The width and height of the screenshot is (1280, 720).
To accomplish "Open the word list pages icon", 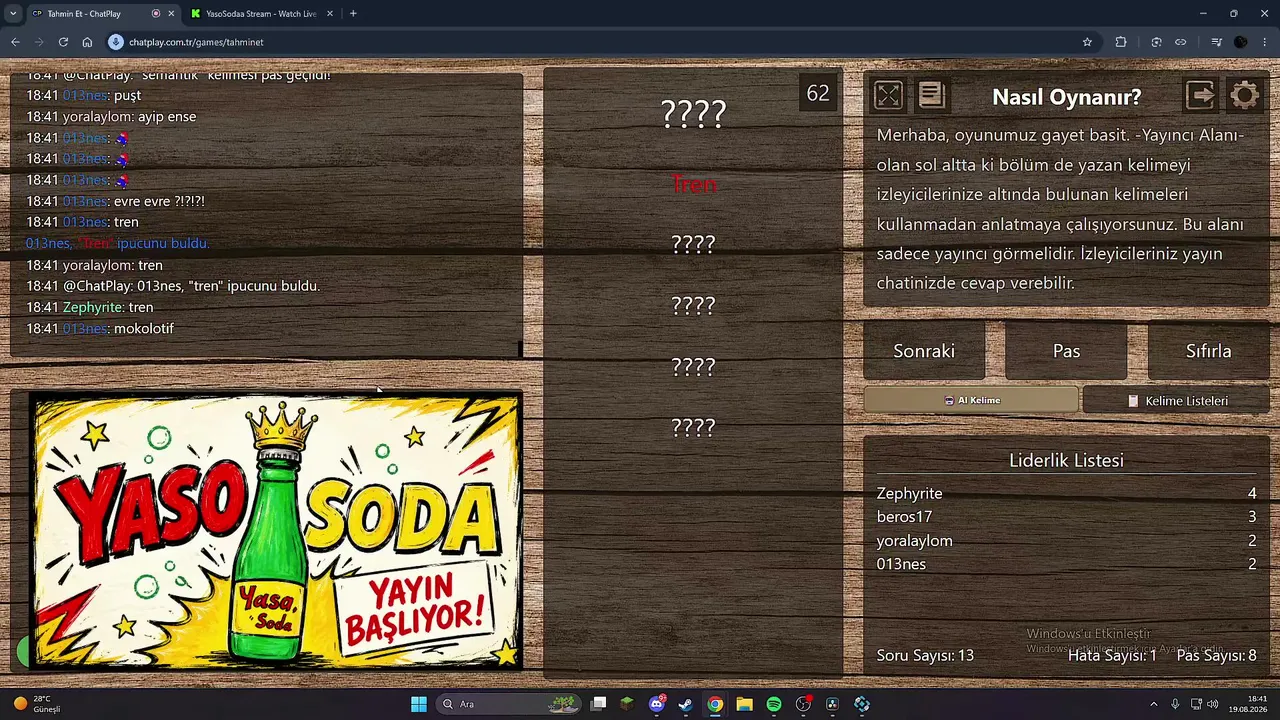I will (x=931, y=95).
